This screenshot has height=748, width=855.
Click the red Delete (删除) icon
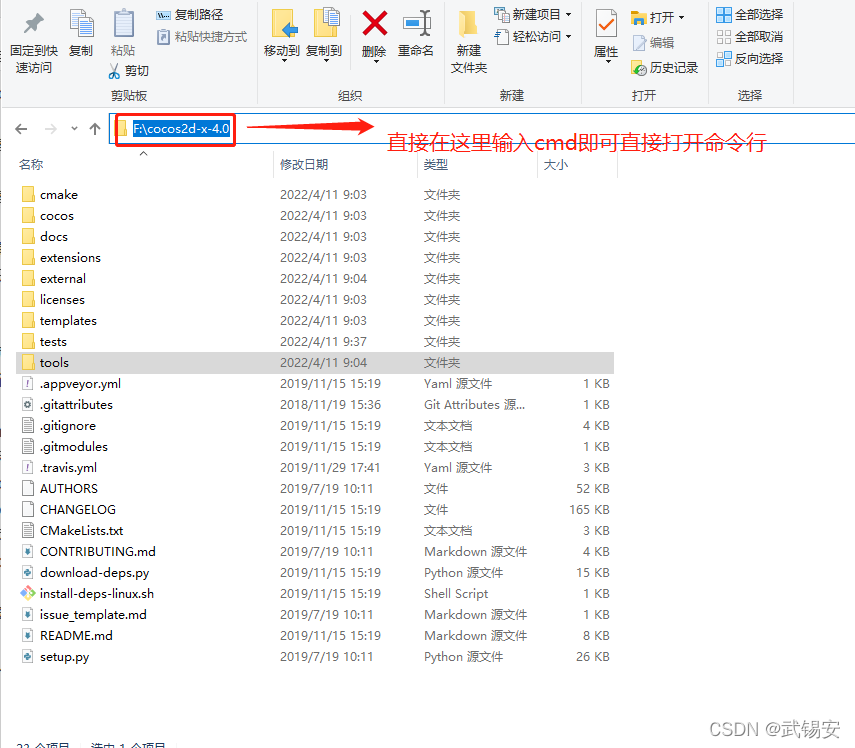tap(375, 24)
